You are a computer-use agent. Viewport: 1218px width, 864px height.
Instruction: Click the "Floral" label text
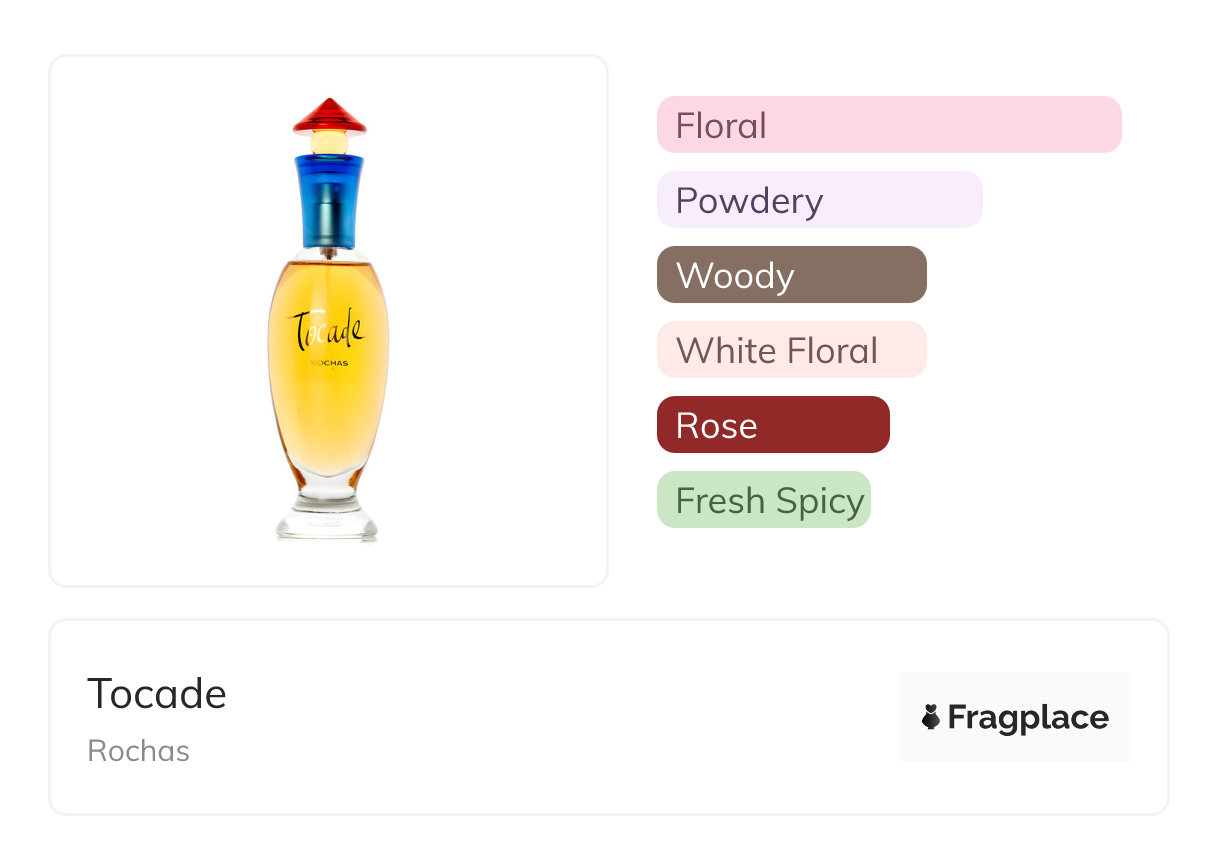click(x=721, y=126)
